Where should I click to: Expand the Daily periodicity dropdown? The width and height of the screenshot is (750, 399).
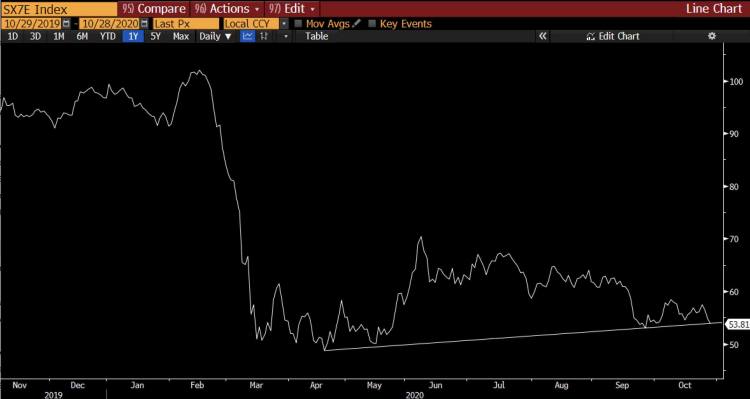click(x=215, y=36)
